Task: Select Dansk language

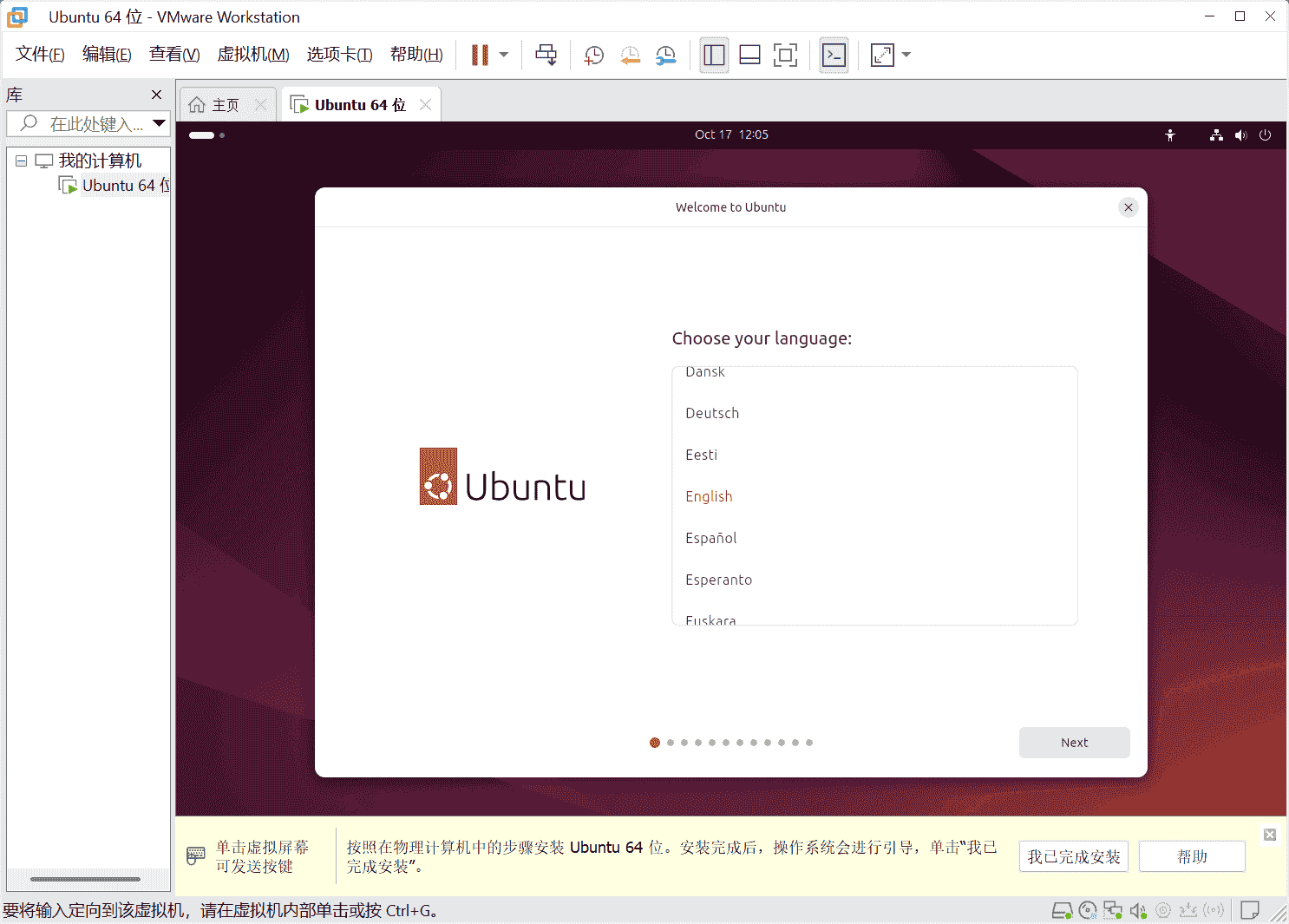Action: pos(874,373)
